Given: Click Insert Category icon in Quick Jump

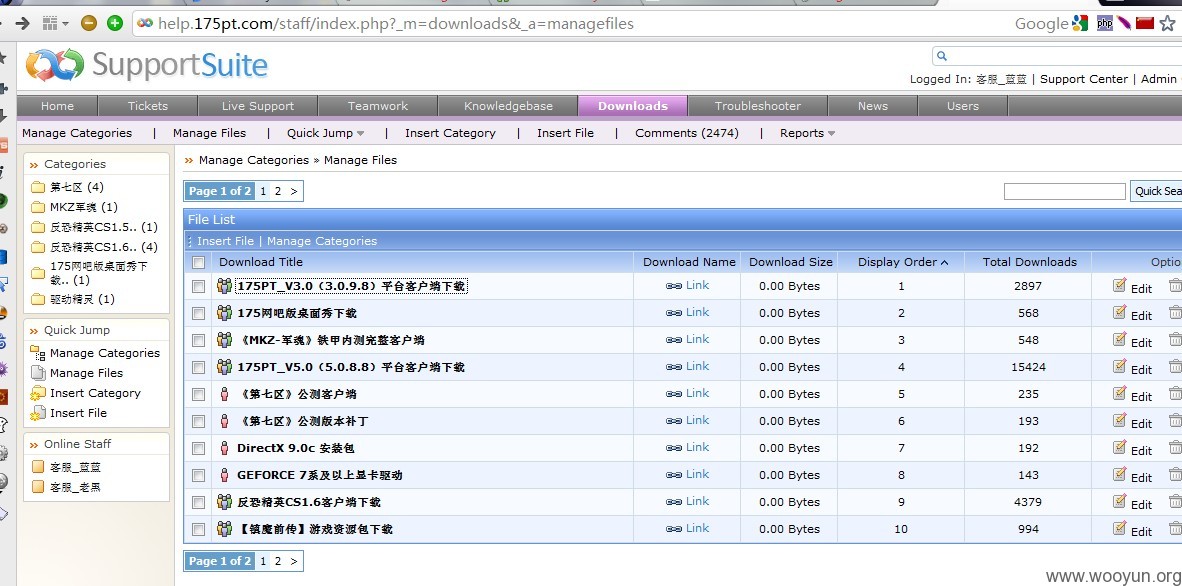Looking at the screenshot, I should pyautogui.click(x=38, y=393).
